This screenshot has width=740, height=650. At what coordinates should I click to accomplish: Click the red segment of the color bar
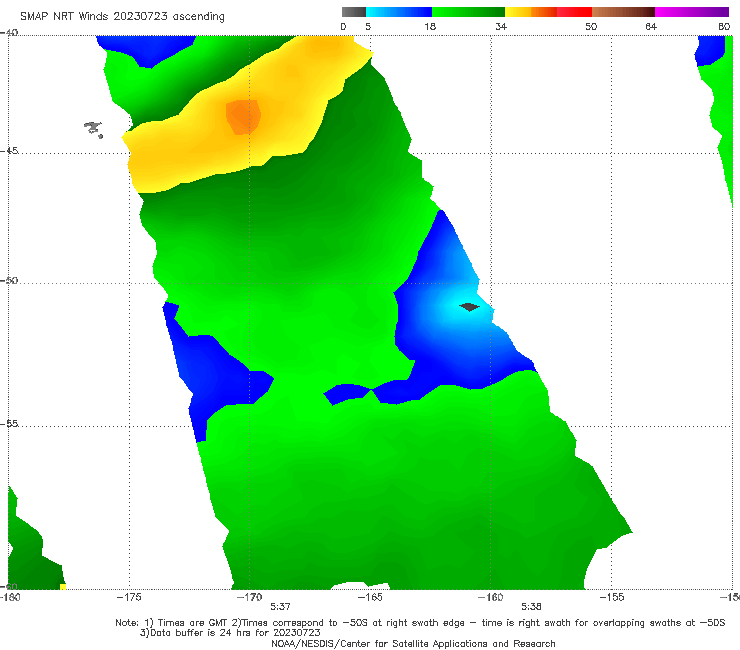574,12
